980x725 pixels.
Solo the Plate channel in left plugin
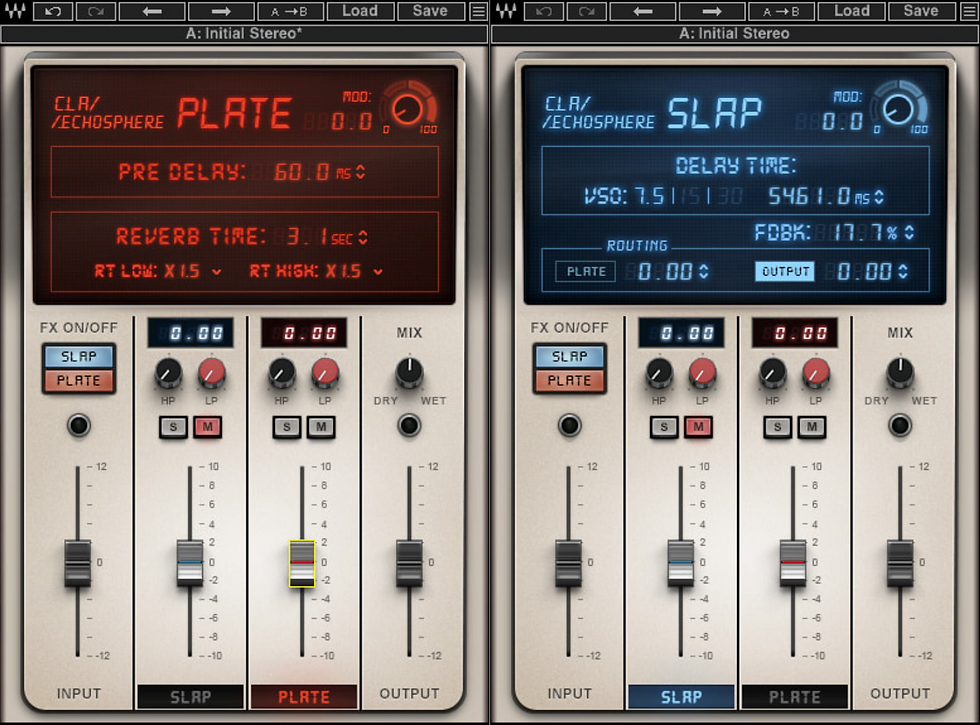[x=287, y=427]
